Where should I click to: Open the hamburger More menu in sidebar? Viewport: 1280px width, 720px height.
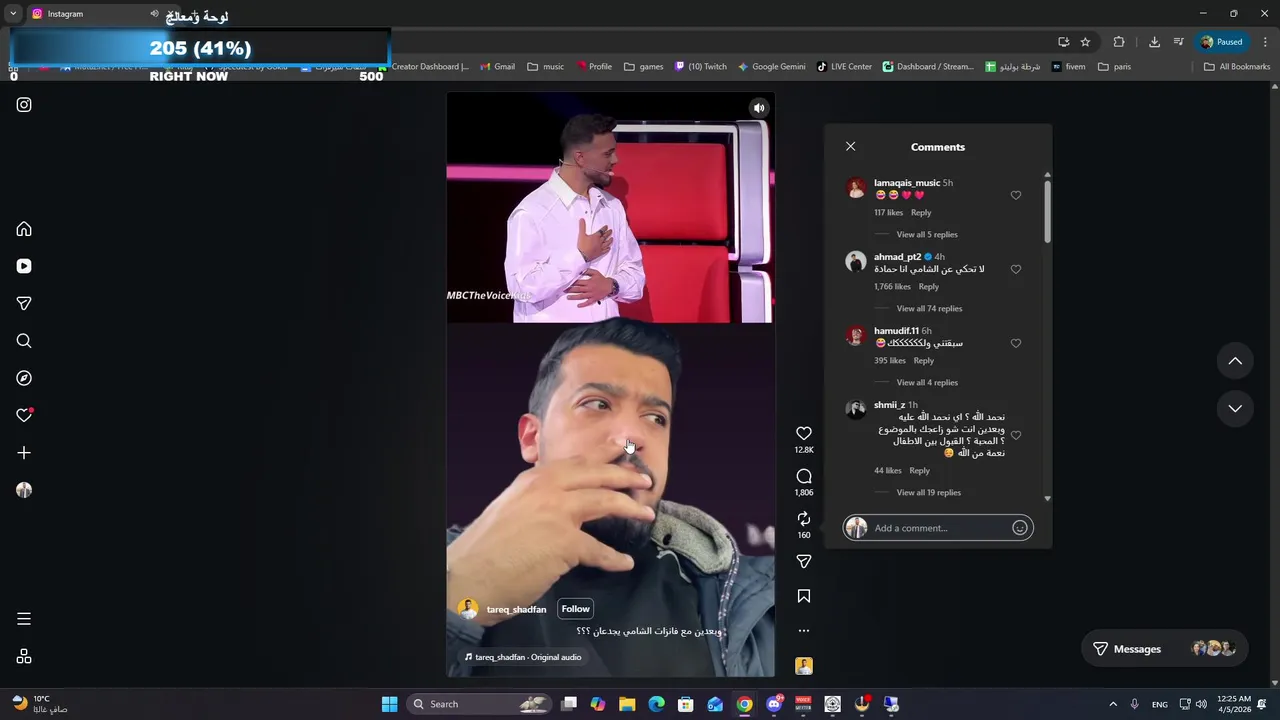pyautogui.click(x=24, y=619)
